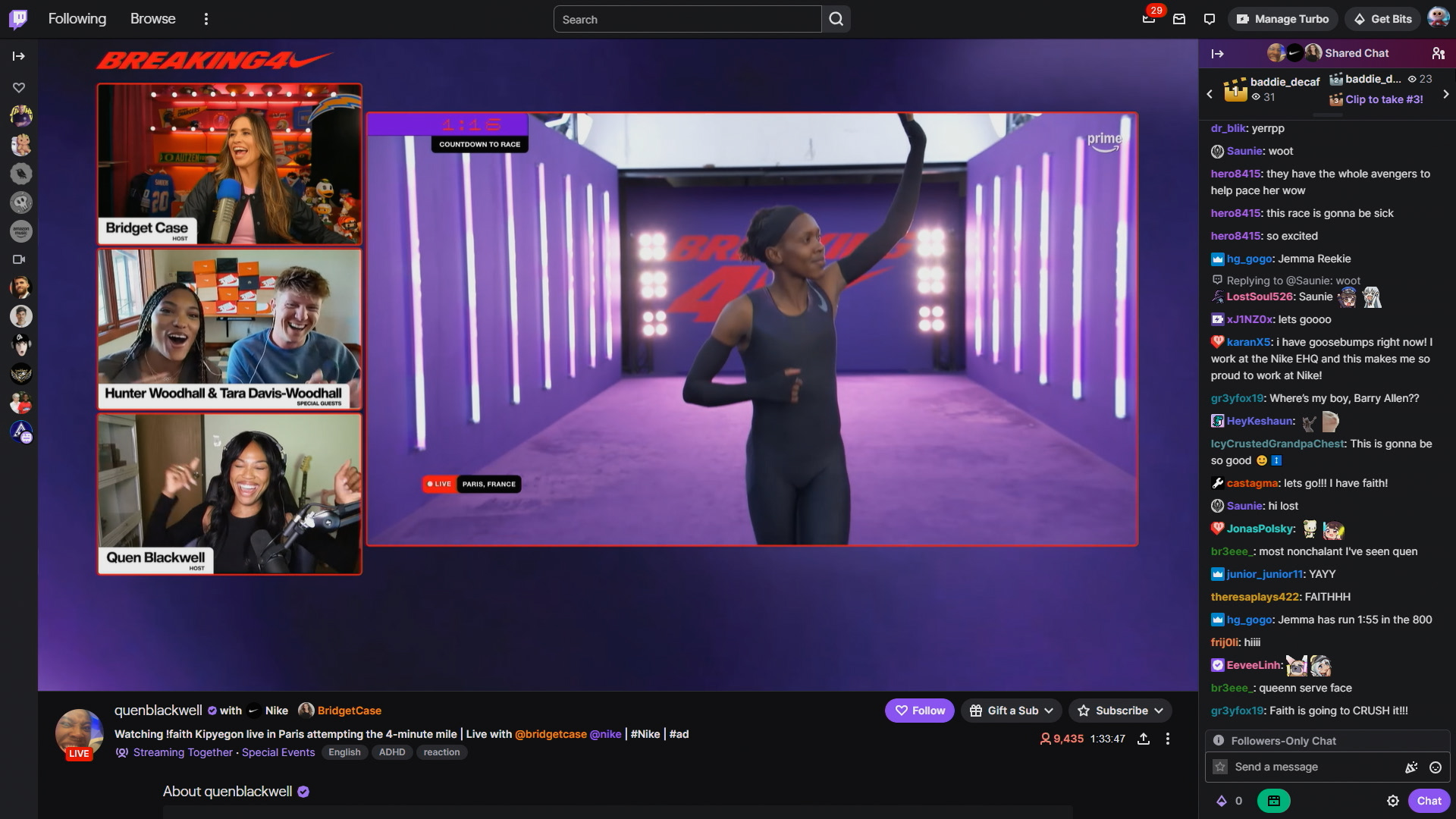Open the Prime loot notifications icon

pos(1149,19)
